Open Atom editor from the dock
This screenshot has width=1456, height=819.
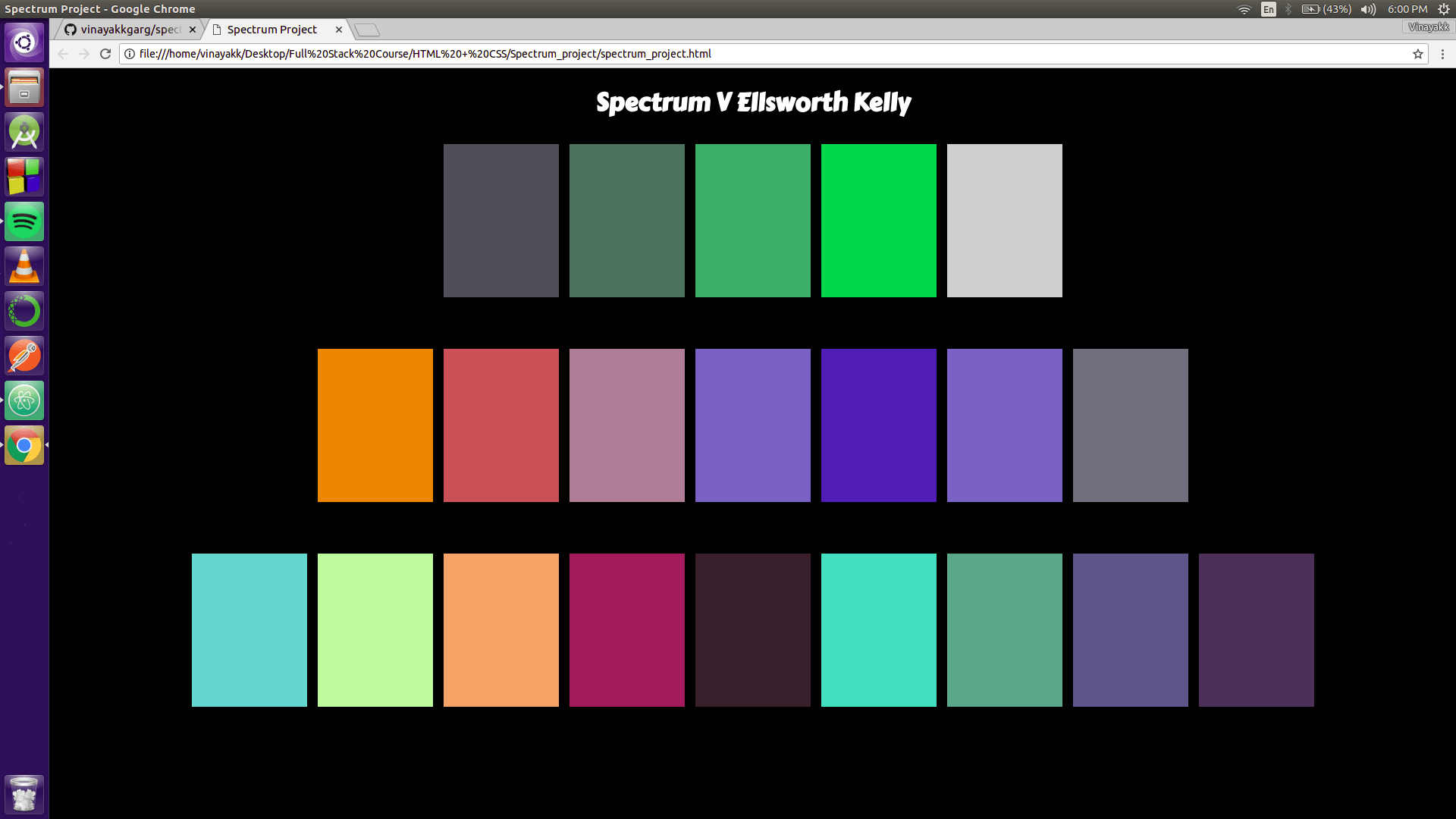coord(24,400)
